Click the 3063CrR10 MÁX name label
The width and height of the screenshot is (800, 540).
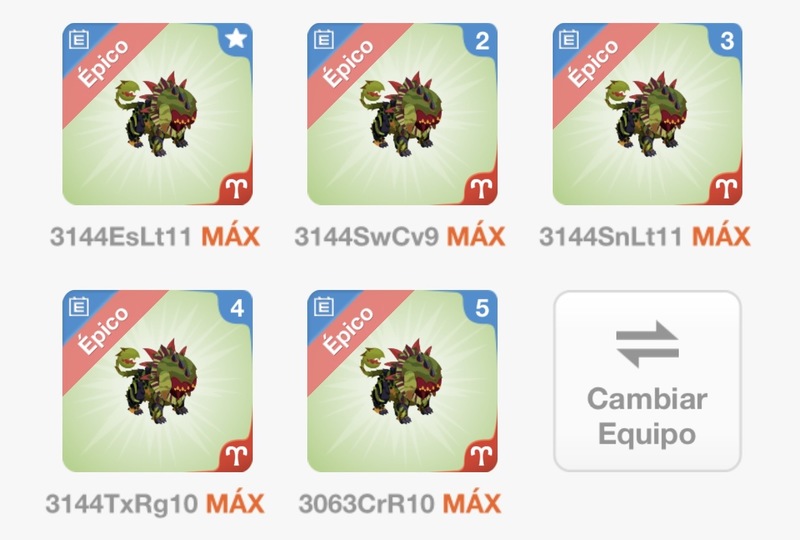pyautogui.click(x=399, y=504)
